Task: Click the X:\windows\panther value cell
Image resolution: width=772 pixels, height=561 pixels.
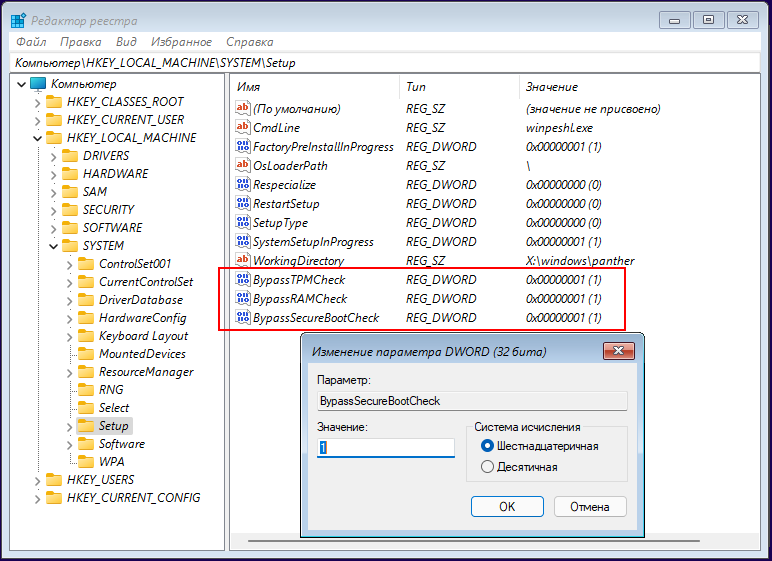Action: click(579, 261)
